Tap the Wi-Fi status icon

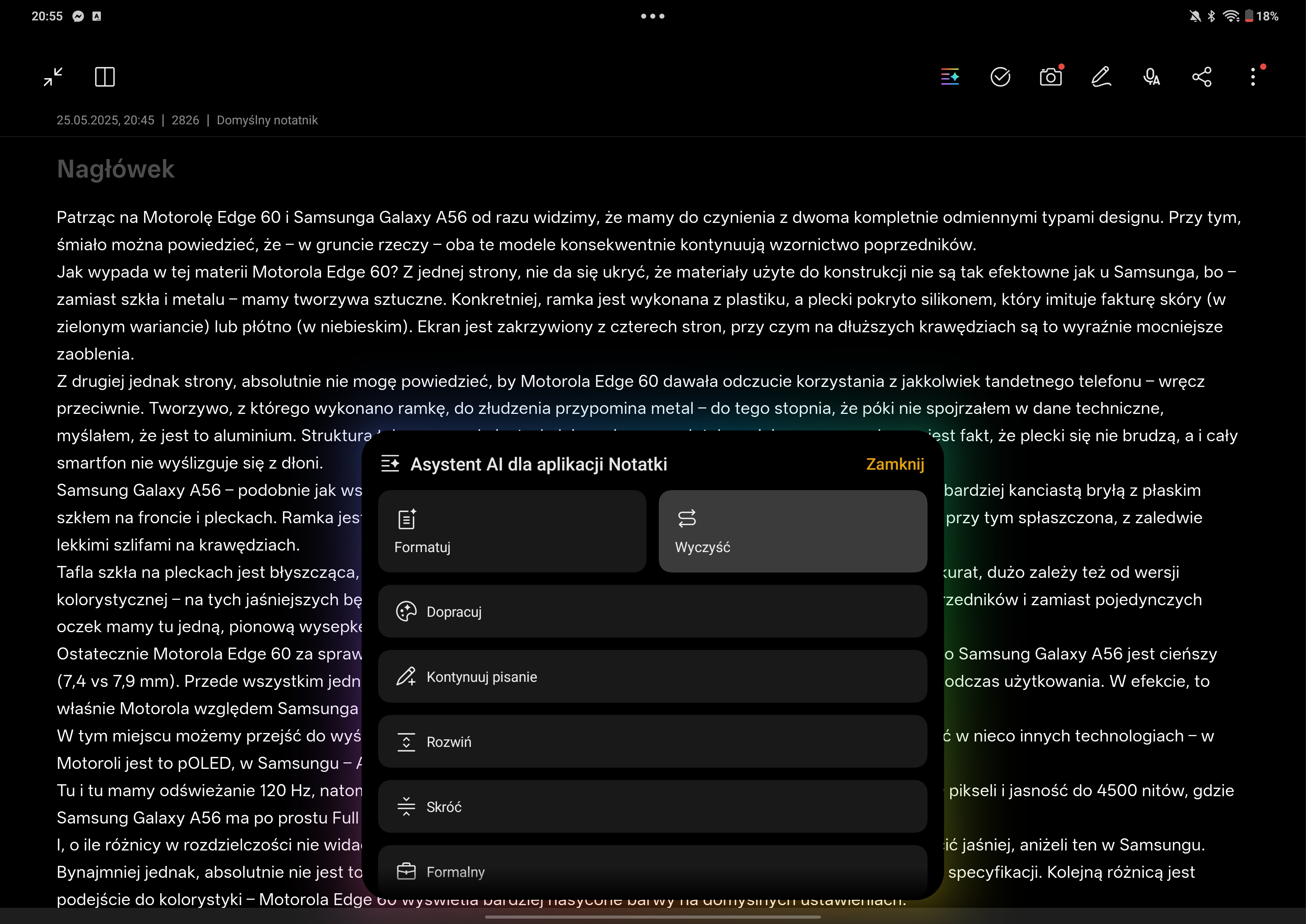pyautogui.click(x=1231, y=16)
